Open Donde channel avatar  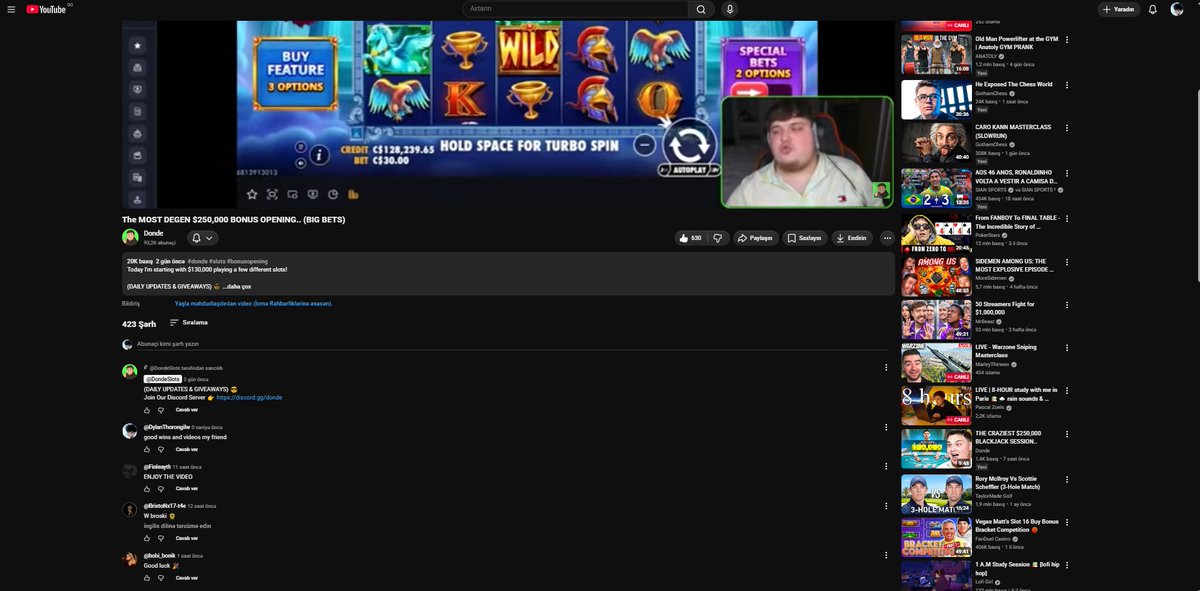[x=130, y=237]
